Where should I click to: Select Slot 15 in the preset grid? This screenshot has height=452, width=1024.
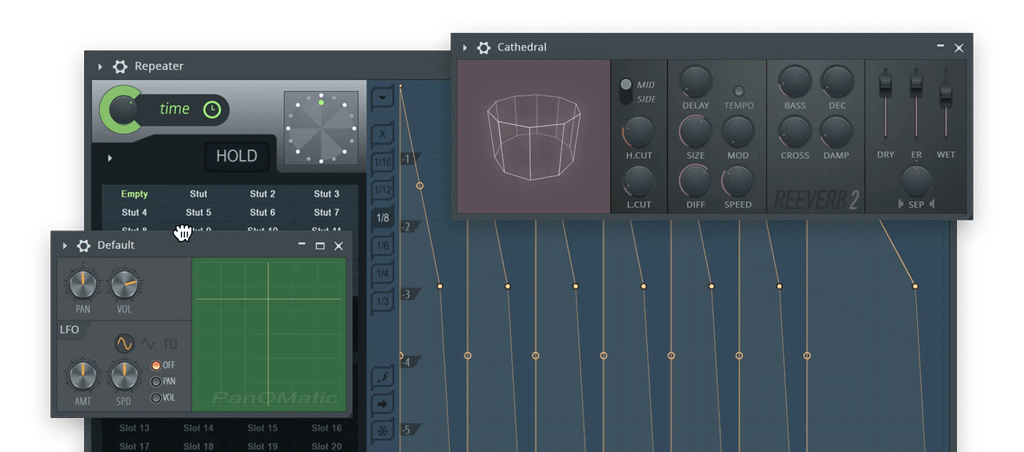263,428
